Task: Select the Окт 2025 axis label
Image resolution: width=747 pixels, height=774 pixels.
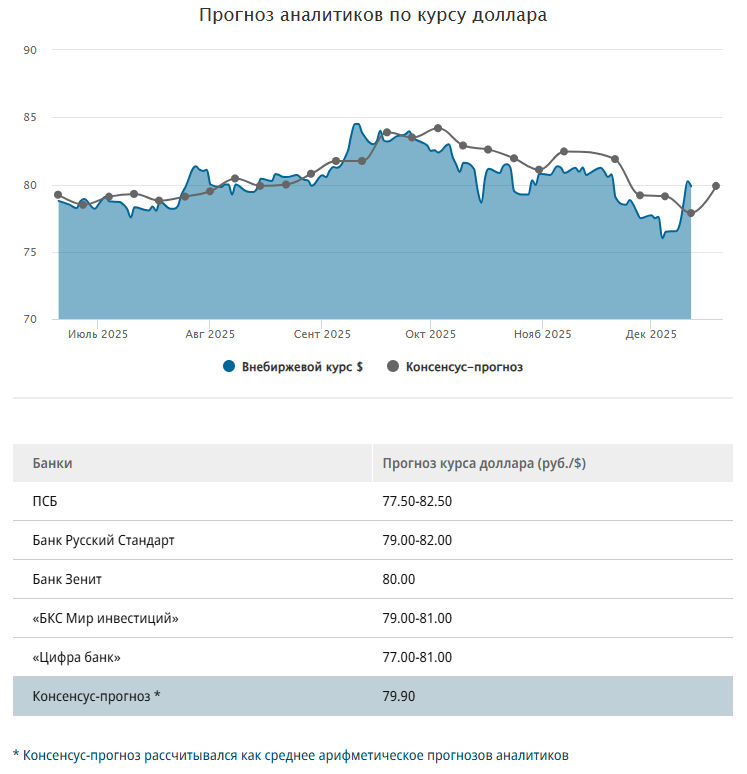Action: (x=430, y=334)
